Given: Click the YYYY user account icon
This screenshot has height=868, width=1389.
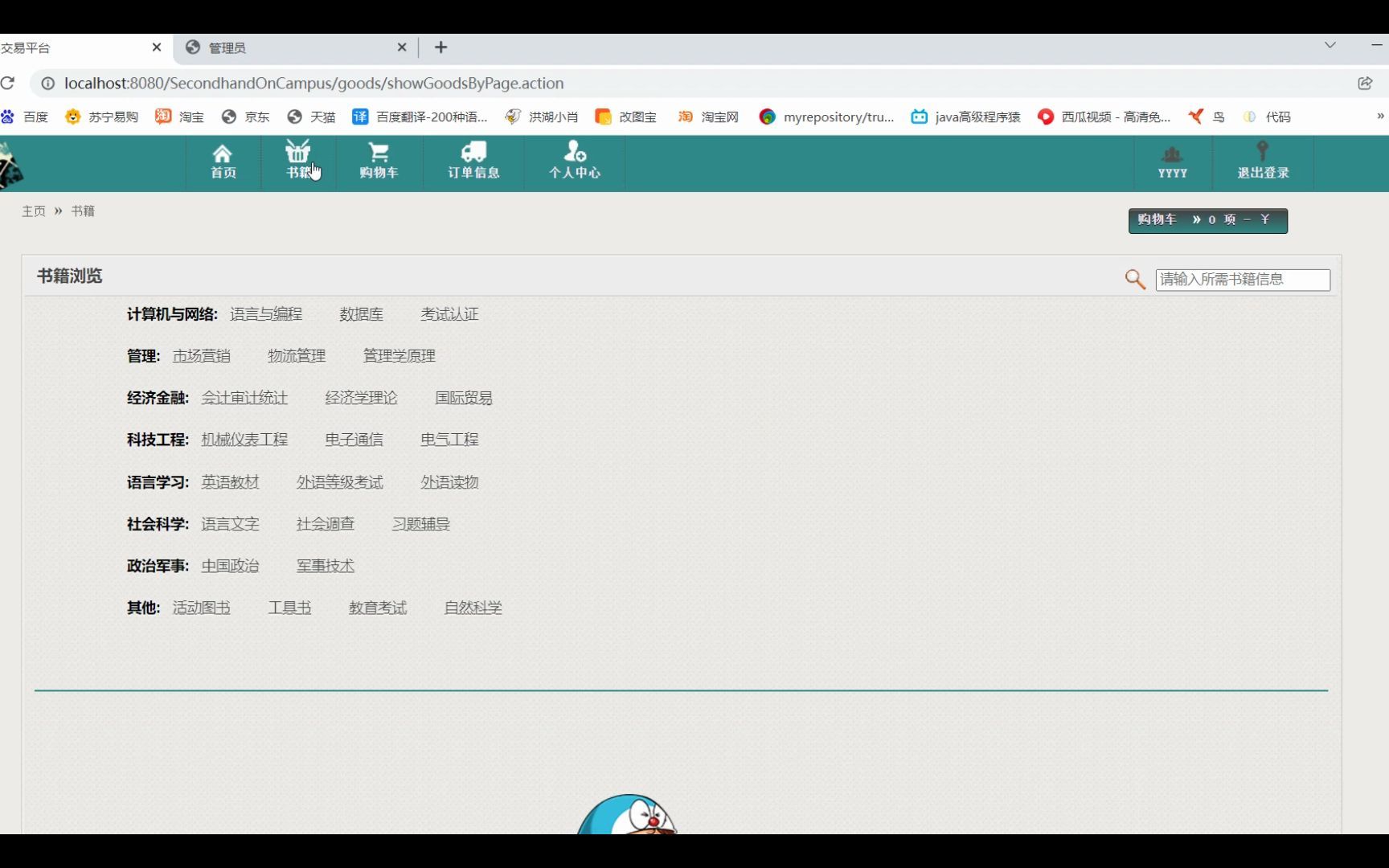Looking at the screenshot, I should tap(1172, 162).
